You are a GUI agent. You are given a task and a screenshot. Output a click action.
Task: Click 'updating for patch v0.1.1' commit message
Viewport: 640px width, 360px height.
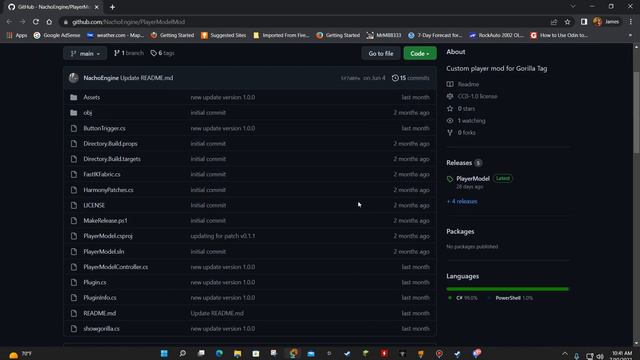(x=223, y=236)
